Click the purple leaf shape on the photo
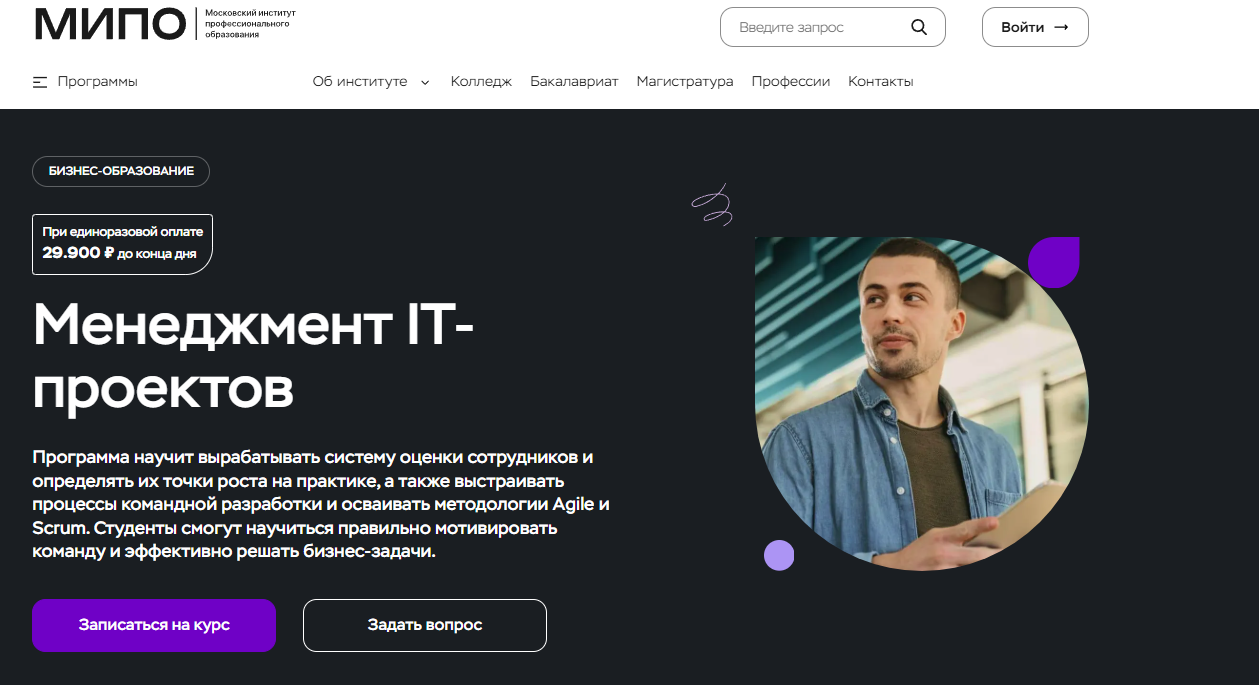 tap(1054, 262)
